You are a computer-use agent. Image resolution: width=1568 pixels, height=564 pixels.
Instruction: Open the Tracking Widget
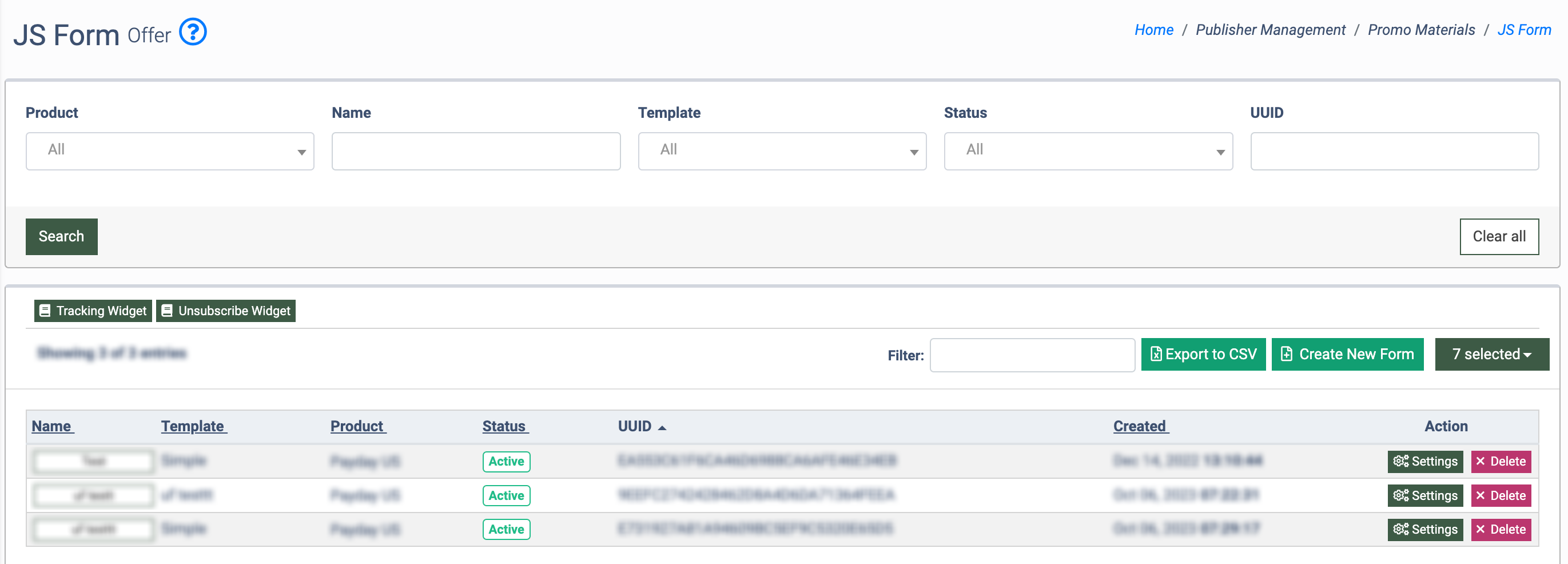tap(93, 311)
